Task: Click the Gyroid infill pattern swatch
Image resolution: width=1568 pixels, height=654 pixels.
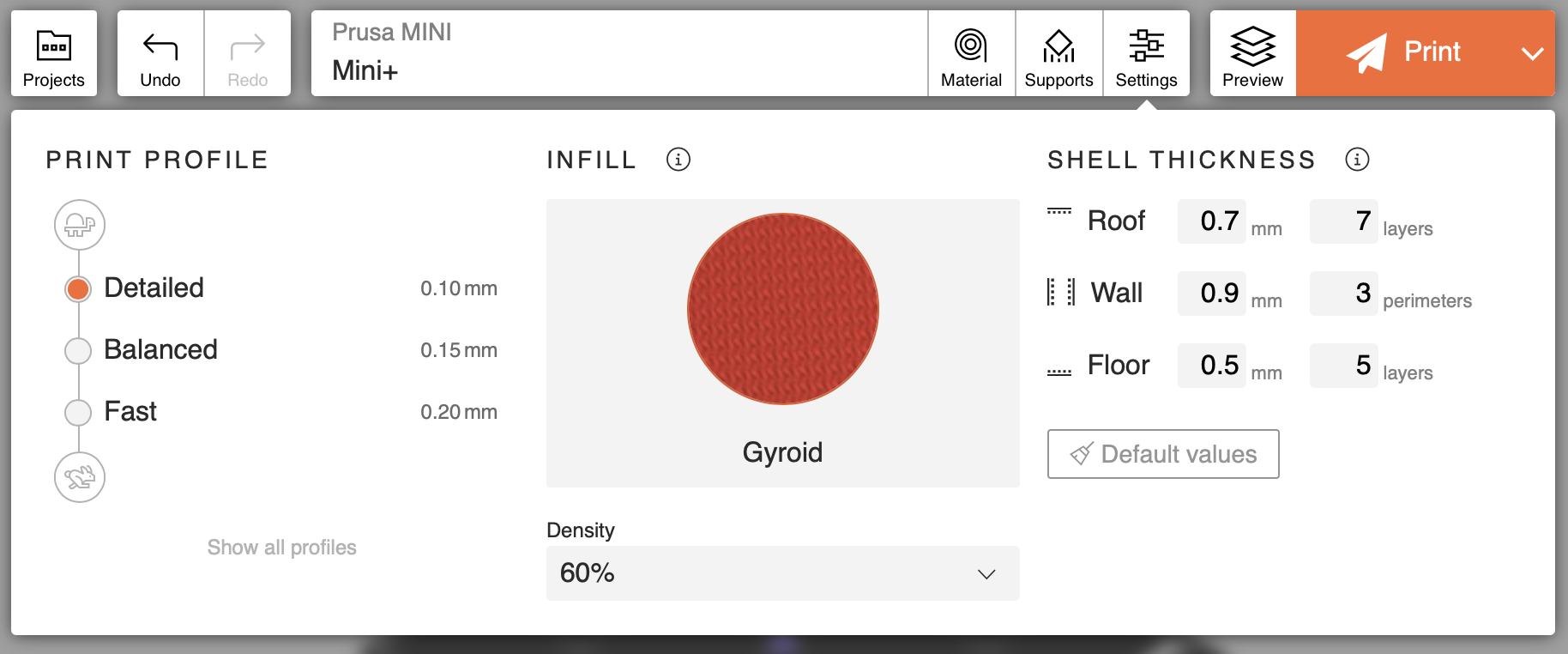Action: click(x=782, y=309)
